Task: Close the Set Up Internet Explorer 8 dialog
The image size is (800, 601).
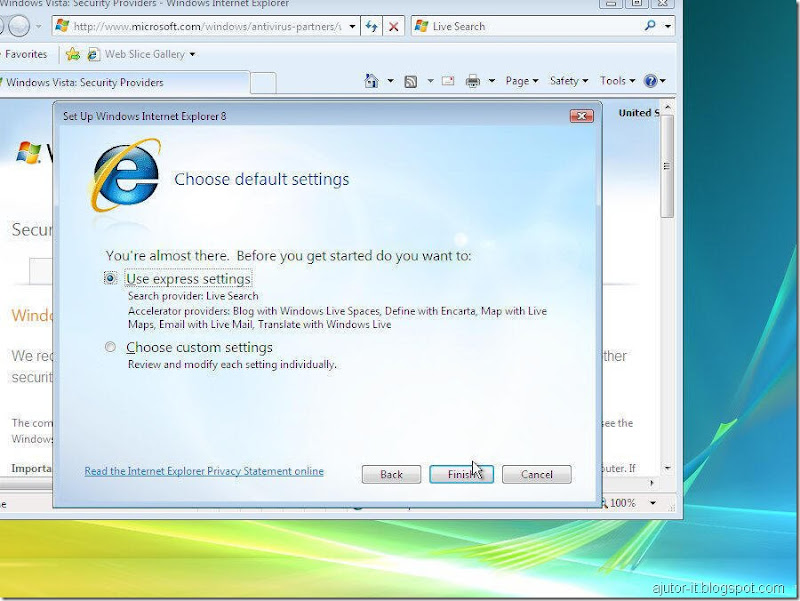Action: (582, 116)
